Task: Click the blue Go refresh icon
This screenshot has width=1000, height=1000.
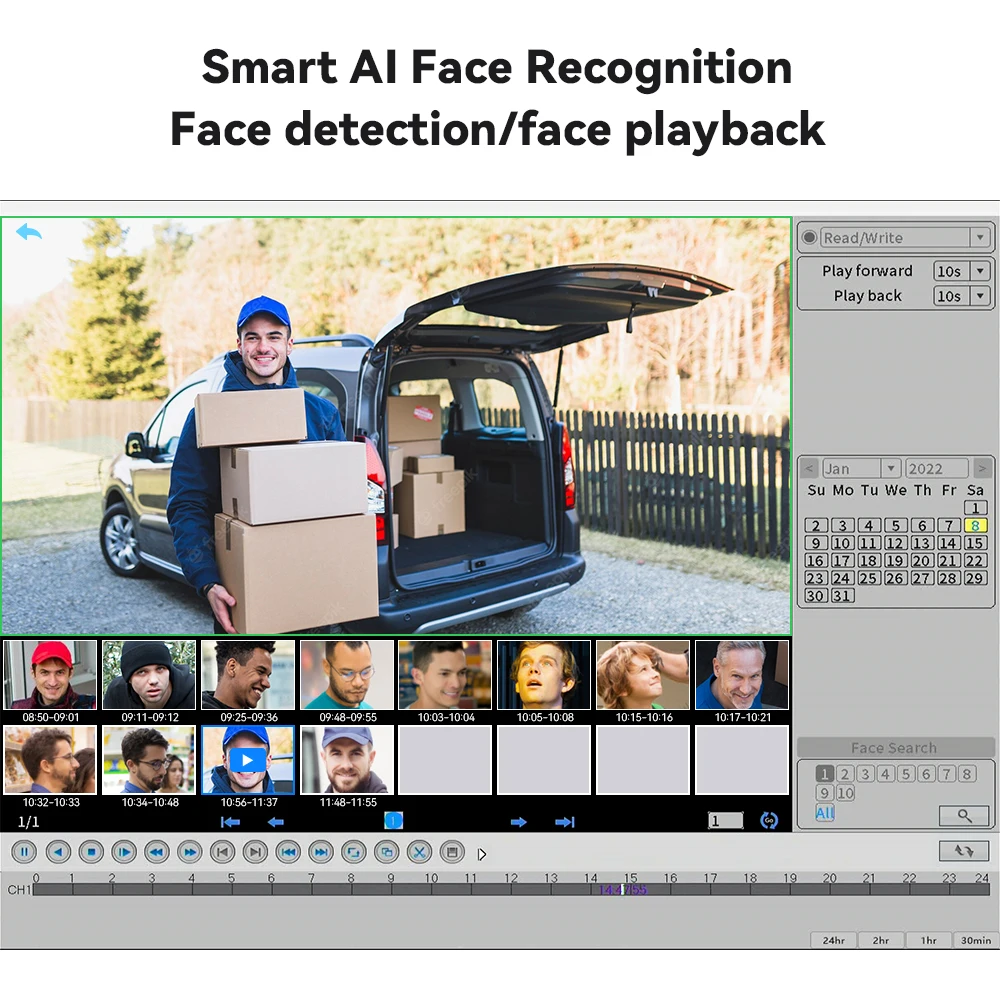Action: (769, 820)
